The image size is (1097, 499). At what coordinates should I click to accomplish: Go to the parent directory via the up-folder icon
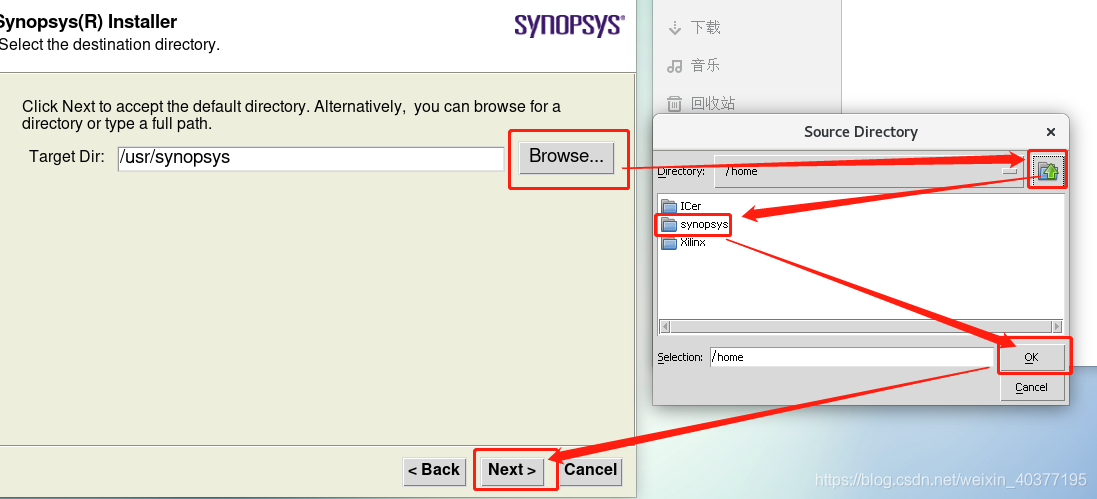[1047, 171]
